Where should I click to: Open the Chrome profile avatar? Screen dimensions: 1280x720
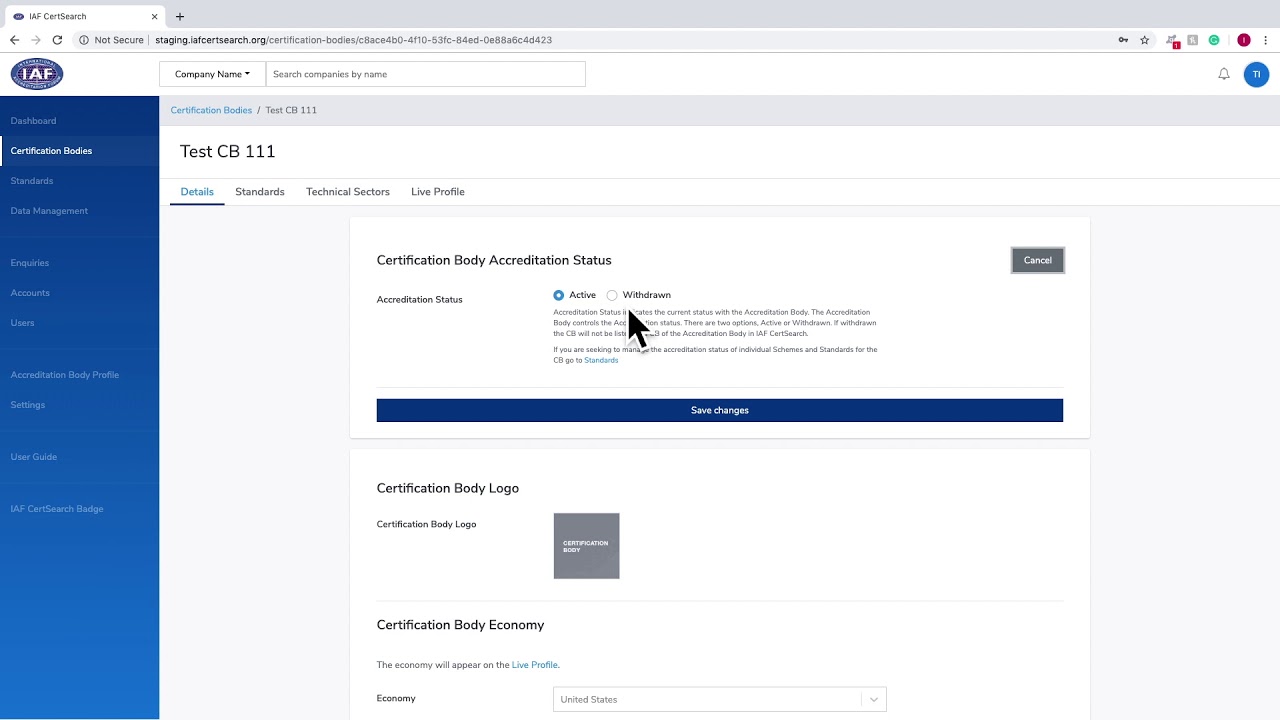[x=1244, y=40]
